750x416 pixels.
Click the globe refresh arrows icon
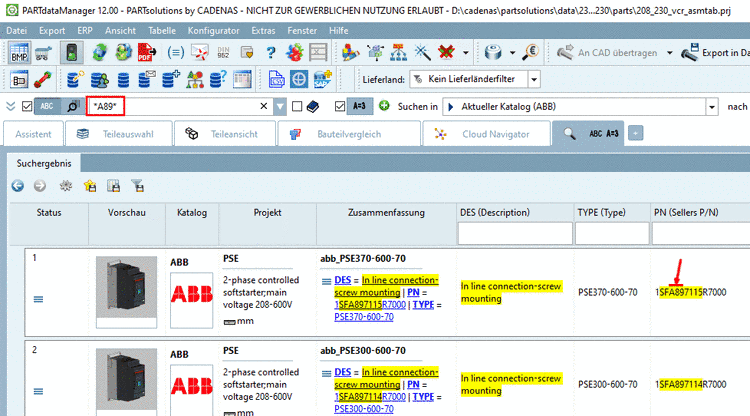[99, 53]
